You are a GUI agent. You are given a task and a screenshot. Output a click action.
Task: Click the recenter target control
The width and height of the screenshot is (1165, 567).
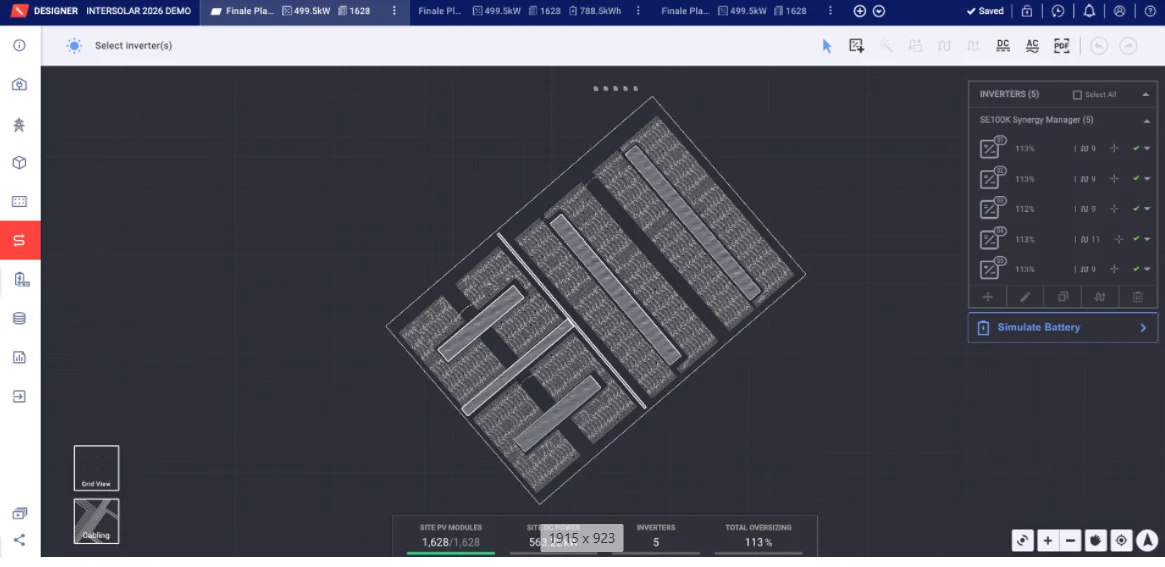point(1121,540)
